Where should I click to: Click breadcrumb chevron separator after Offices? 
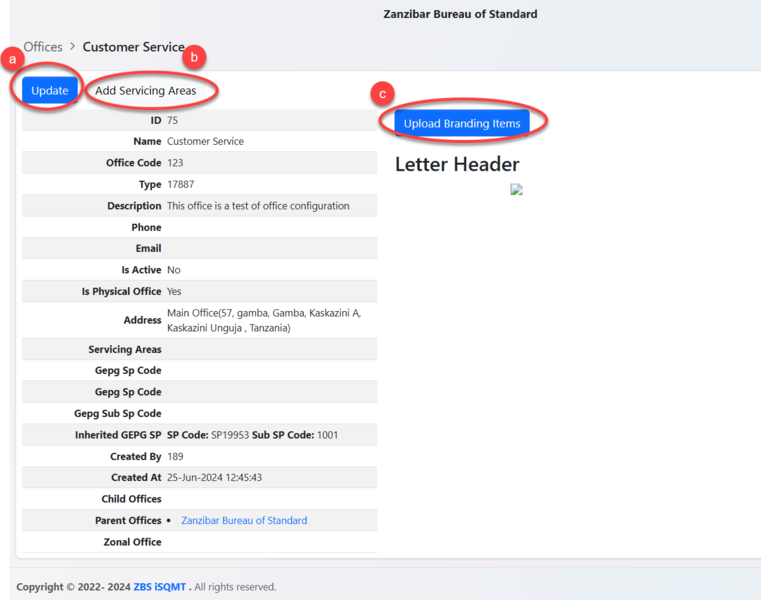point(72,47)
